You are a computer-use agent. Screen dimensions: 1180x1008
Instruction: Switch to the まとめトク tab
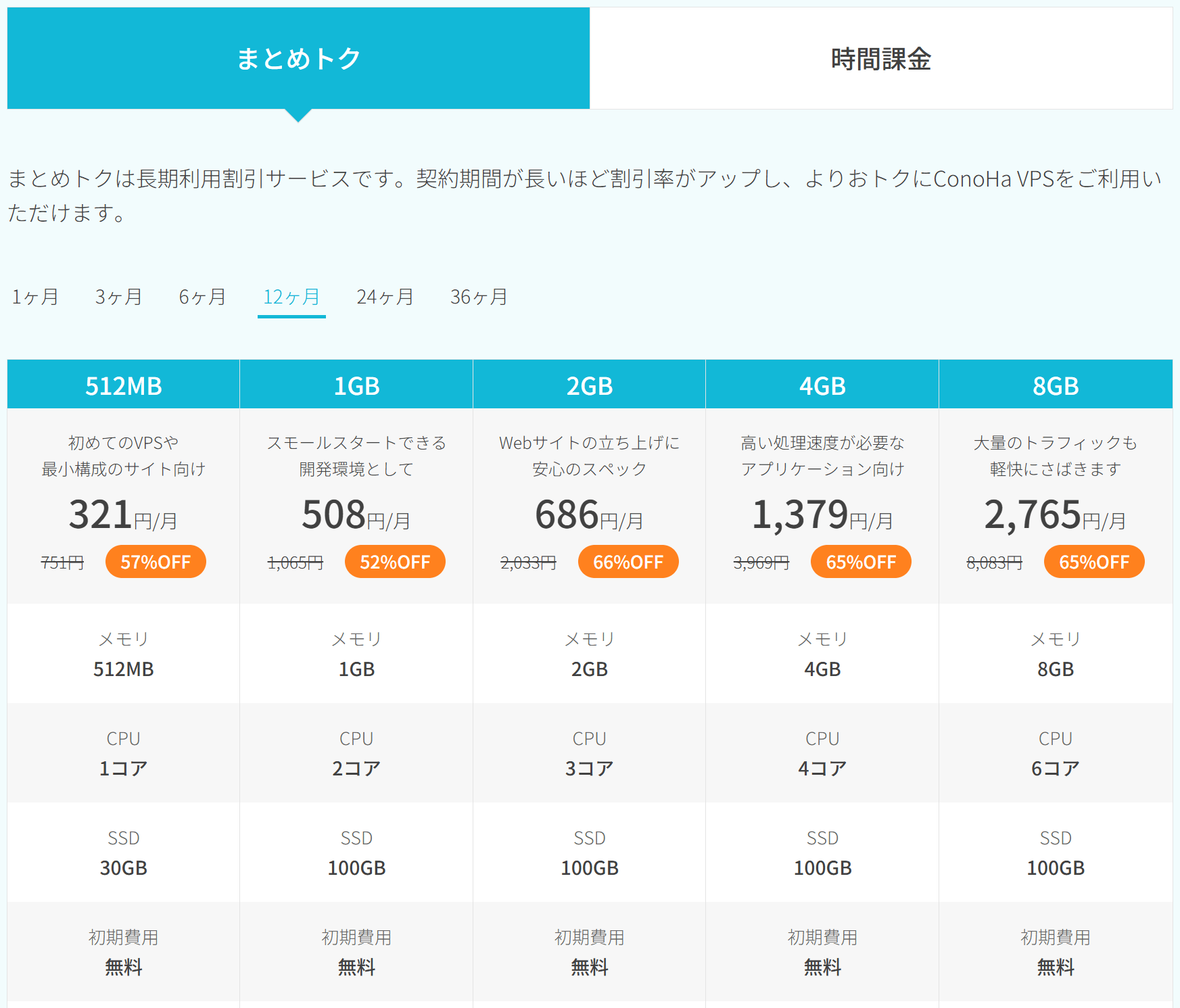(298, 59)
